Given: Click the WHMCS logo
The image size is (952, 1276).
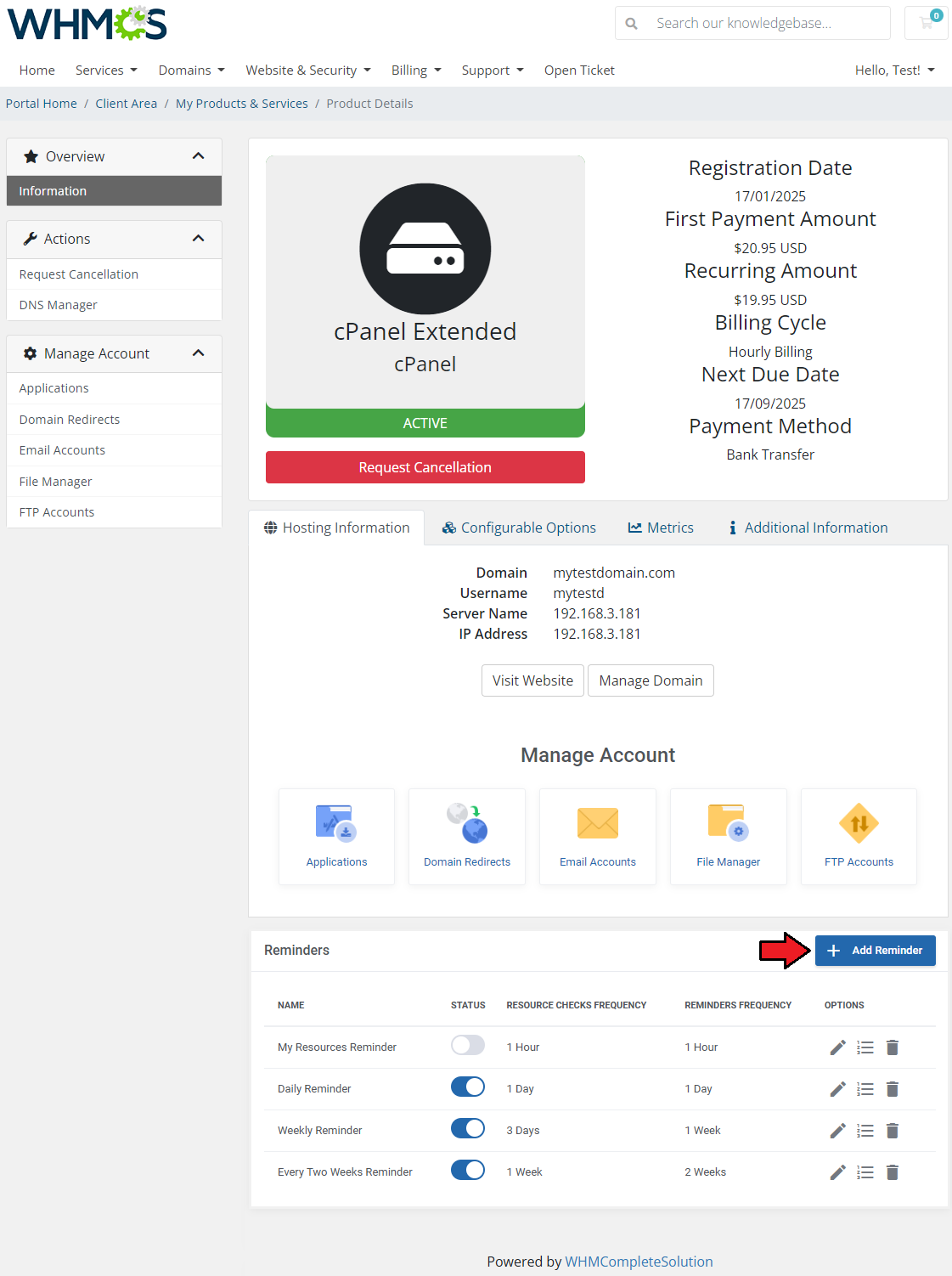Looking at the screenshot, I should (87, 24).
